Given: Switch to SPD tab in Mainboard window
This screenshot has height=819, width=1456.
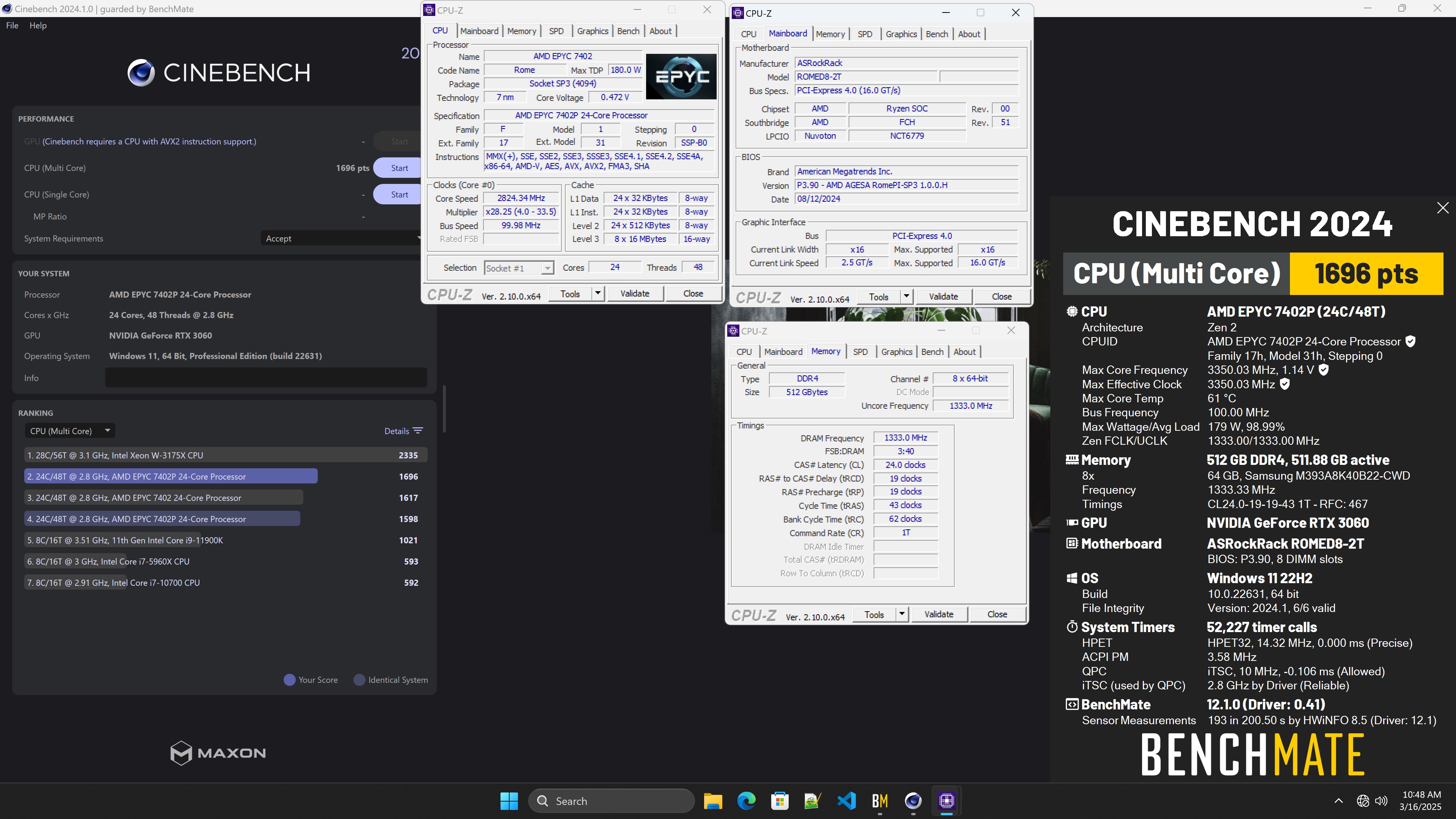Looking at the screenshot, I should tap(865, 34).
